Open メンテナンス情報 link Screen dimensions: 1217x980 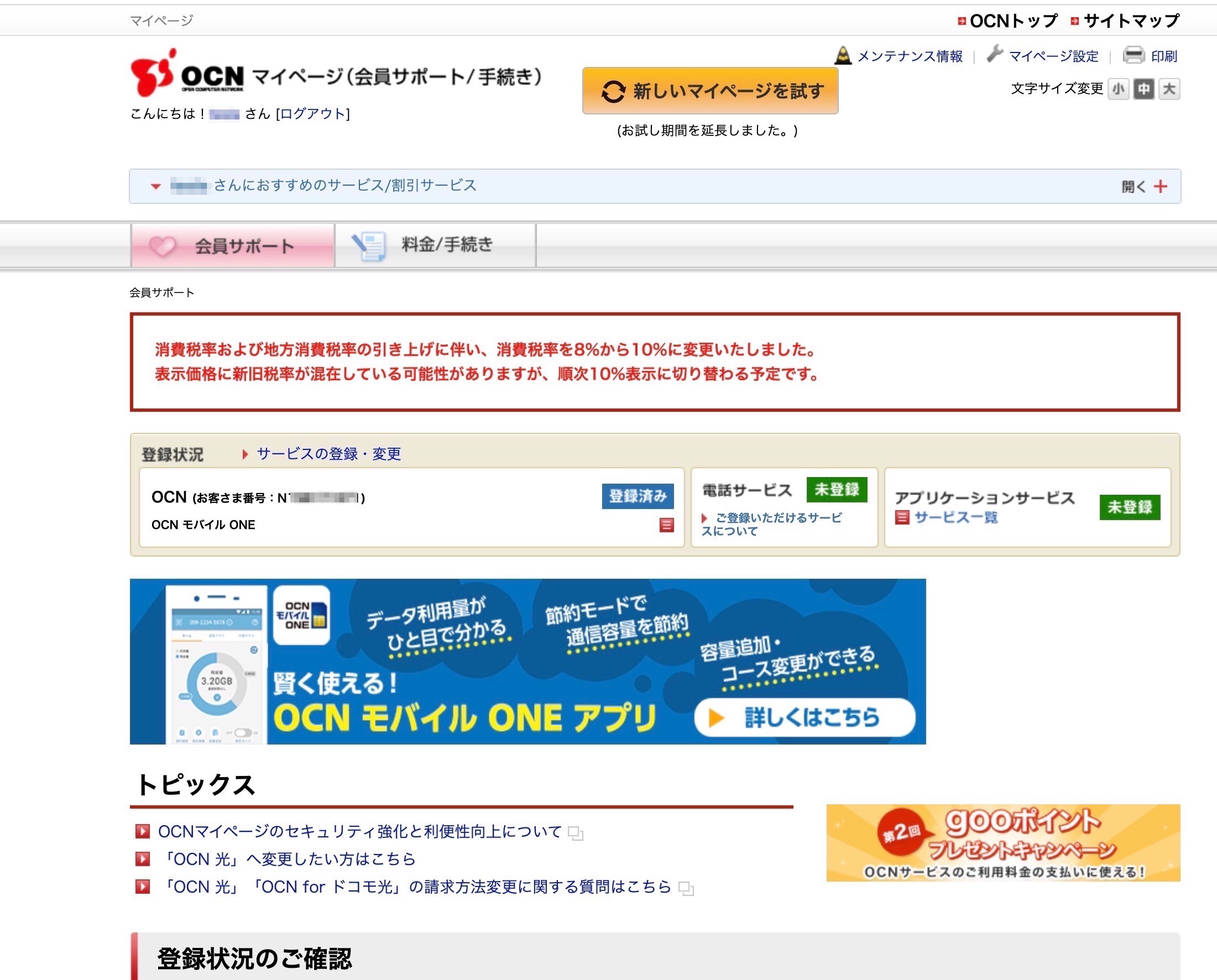[910, 56]
